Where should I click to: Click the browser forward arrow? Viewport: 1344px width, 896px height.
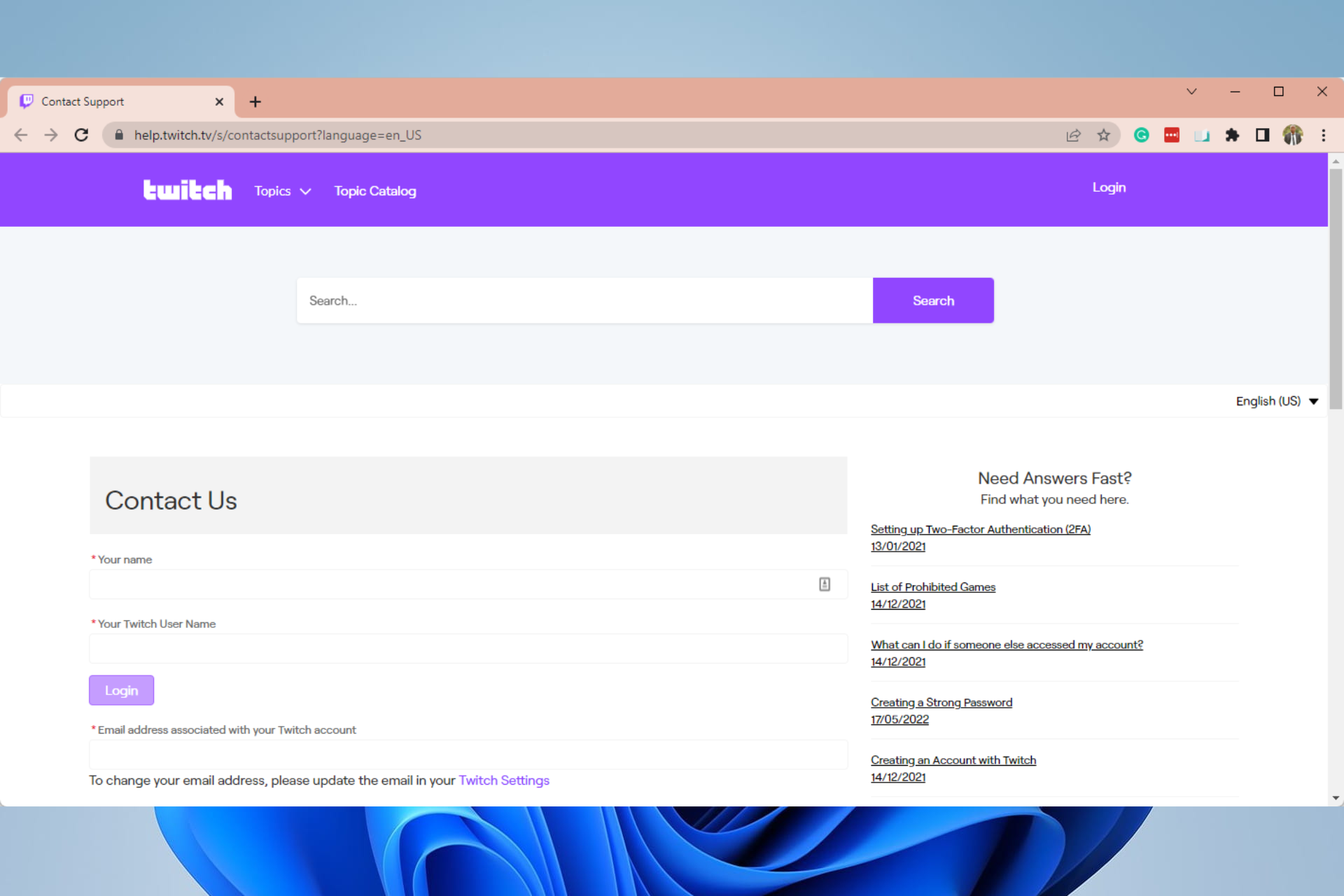[51, 135]
